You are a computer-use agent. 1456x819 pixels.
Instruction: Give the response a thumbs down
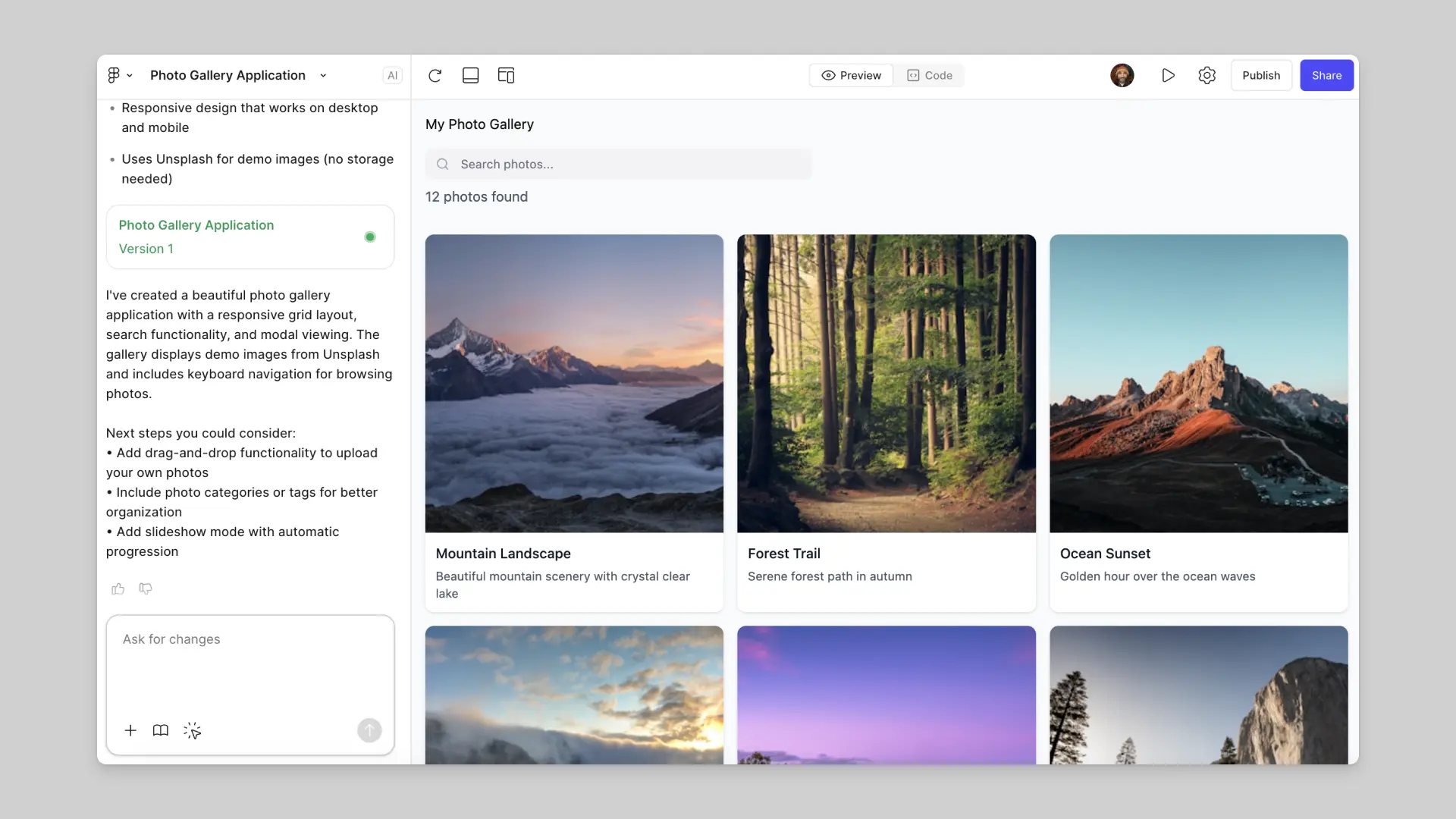pyautogui.click(x=146, y=588)
